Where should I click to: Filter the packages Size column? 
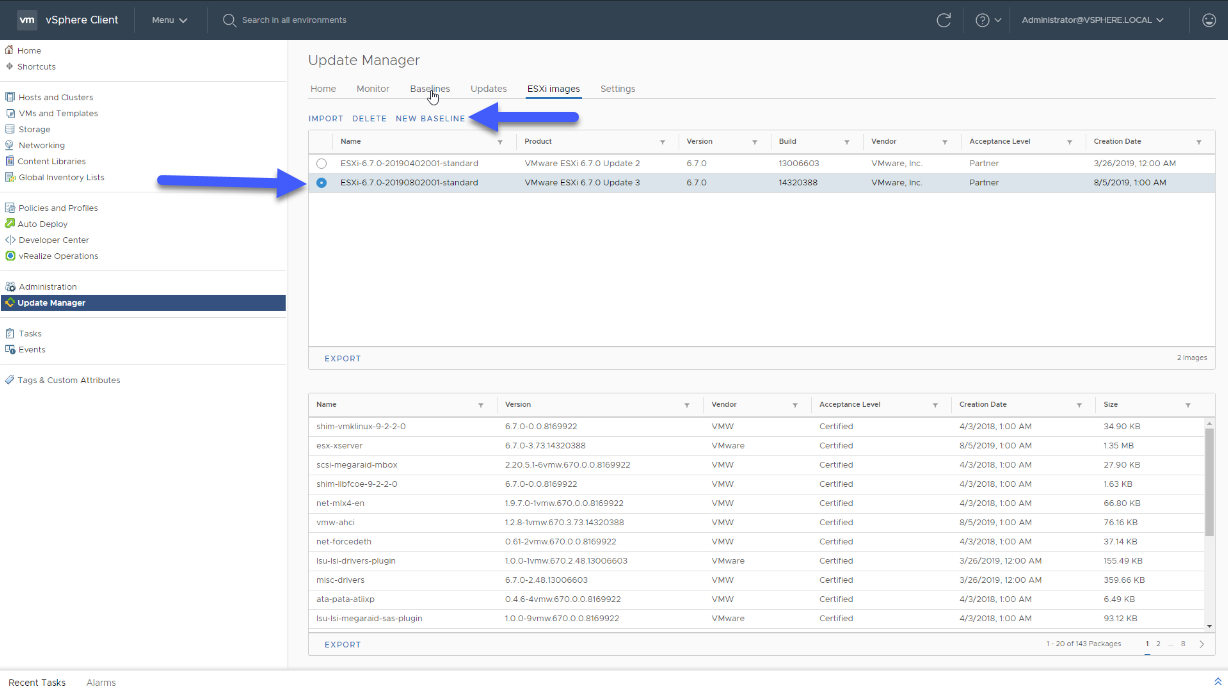[x=1187, y=405]
